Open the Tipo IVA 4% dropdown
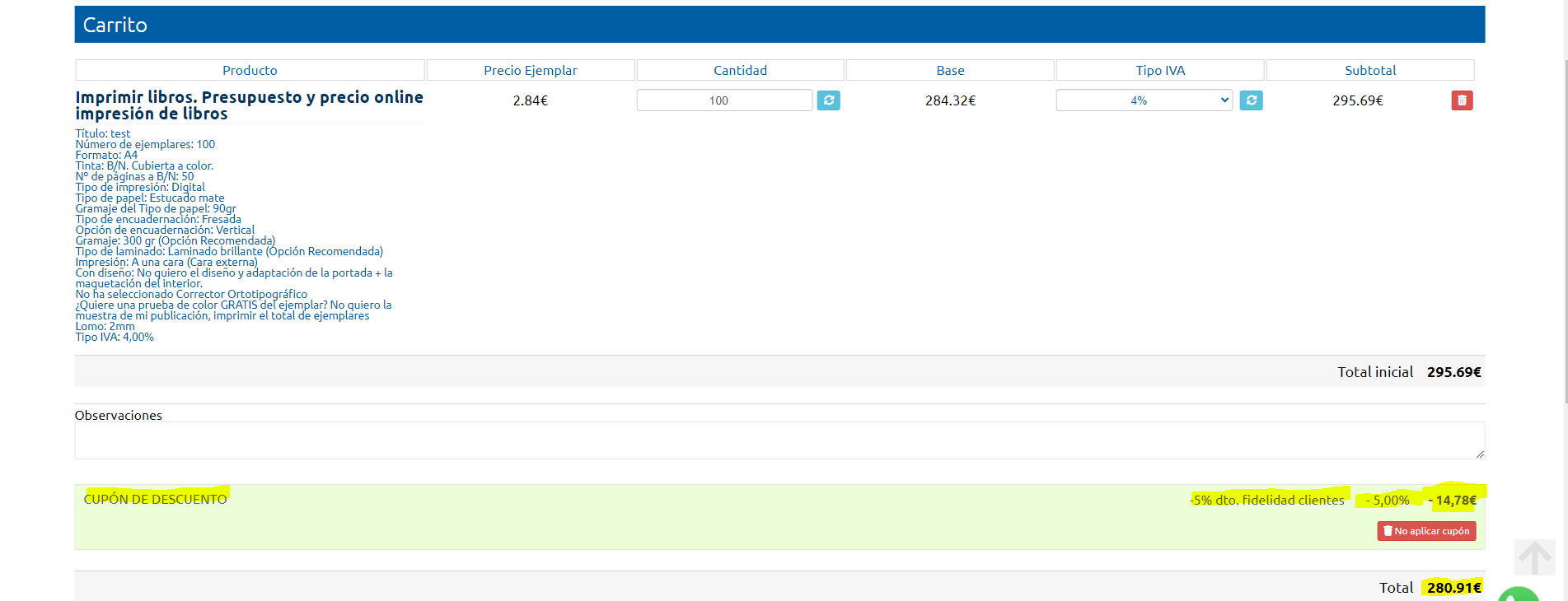The image size is (1568, 601). [x=1144, y=100]
